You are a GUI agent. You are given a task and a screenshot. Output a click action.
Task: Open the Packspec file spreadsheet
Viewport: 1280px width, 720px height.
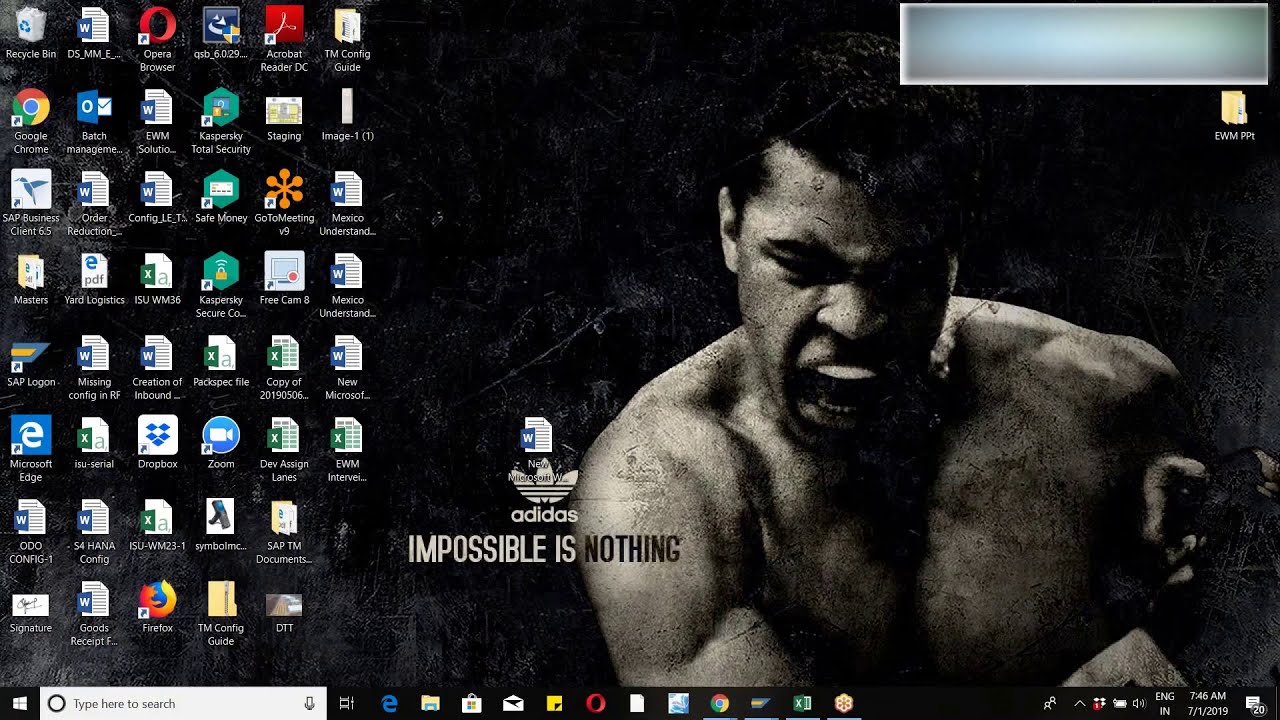221,362
